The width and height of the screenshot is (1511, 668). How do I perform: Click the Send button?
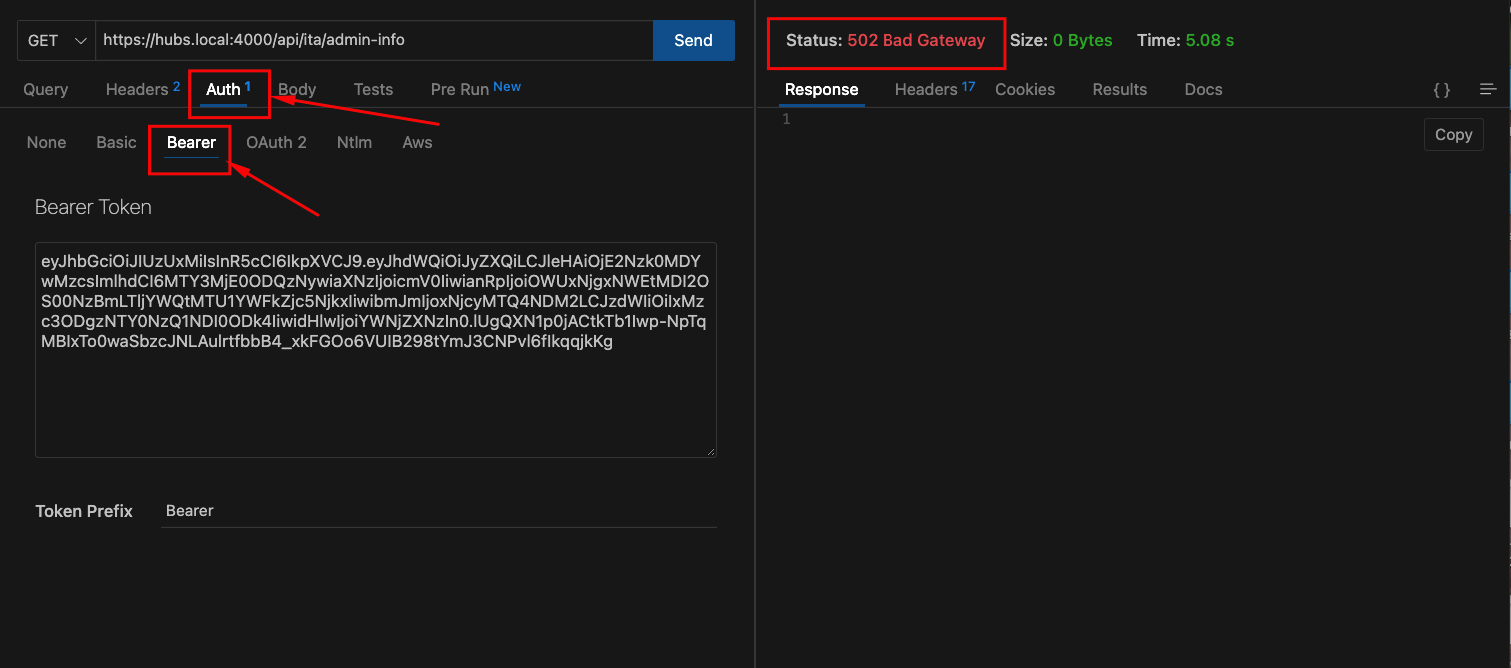[693, 40]
